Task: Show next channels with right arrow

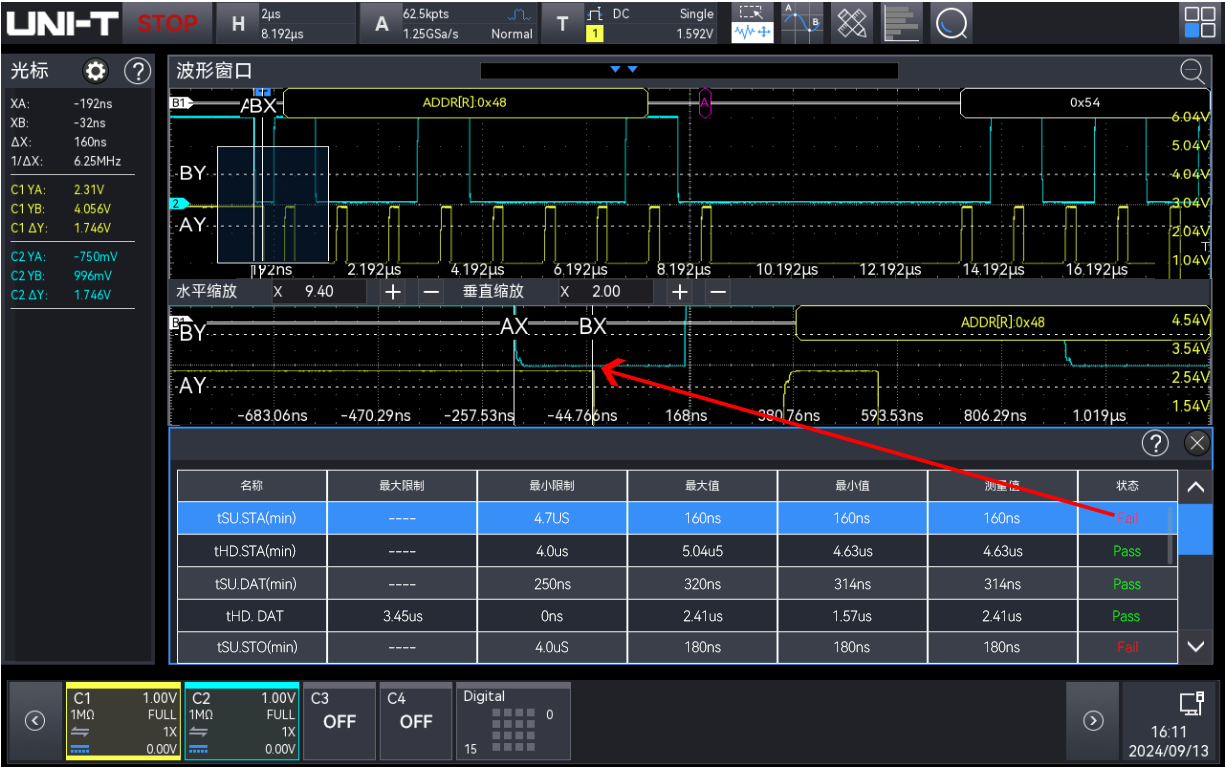Action: [x=1093, y=720]
